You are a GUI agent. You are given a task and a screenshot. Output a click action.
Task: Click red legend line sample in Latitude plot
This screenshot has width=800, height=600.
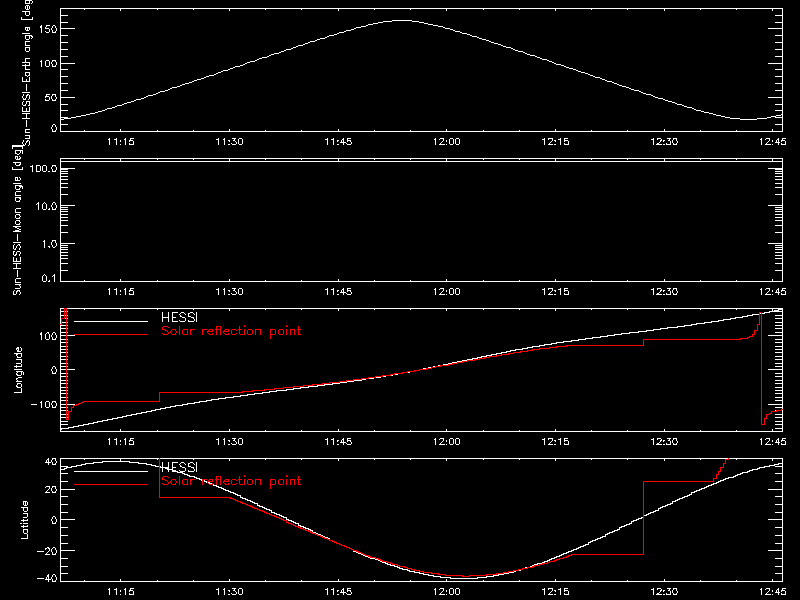click(x=111, y=484)
